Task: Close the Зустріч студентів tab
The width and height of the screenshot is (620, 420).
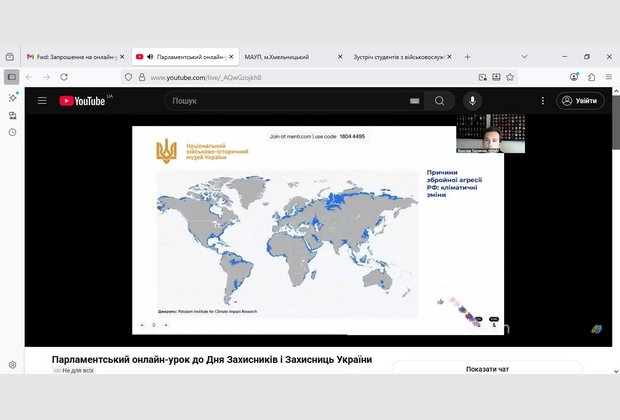Action: (449, 57)
